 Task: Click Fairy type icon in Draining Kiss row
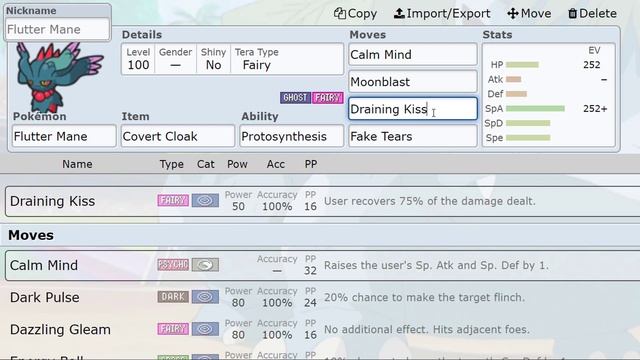[x=173, y=200]
